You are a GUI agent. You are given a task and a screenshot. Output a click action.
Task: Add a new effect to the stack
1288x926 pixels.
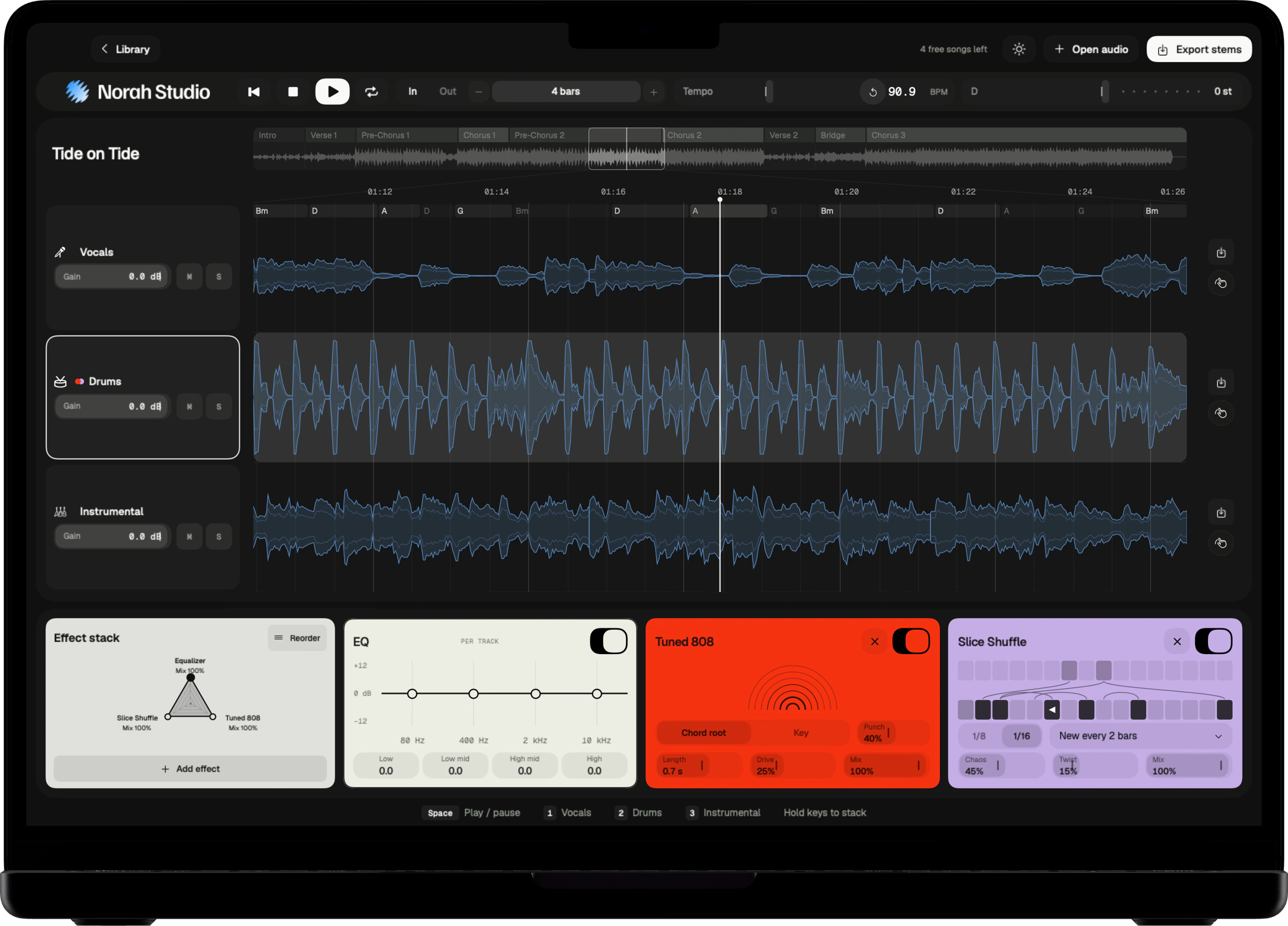point(190,769)
